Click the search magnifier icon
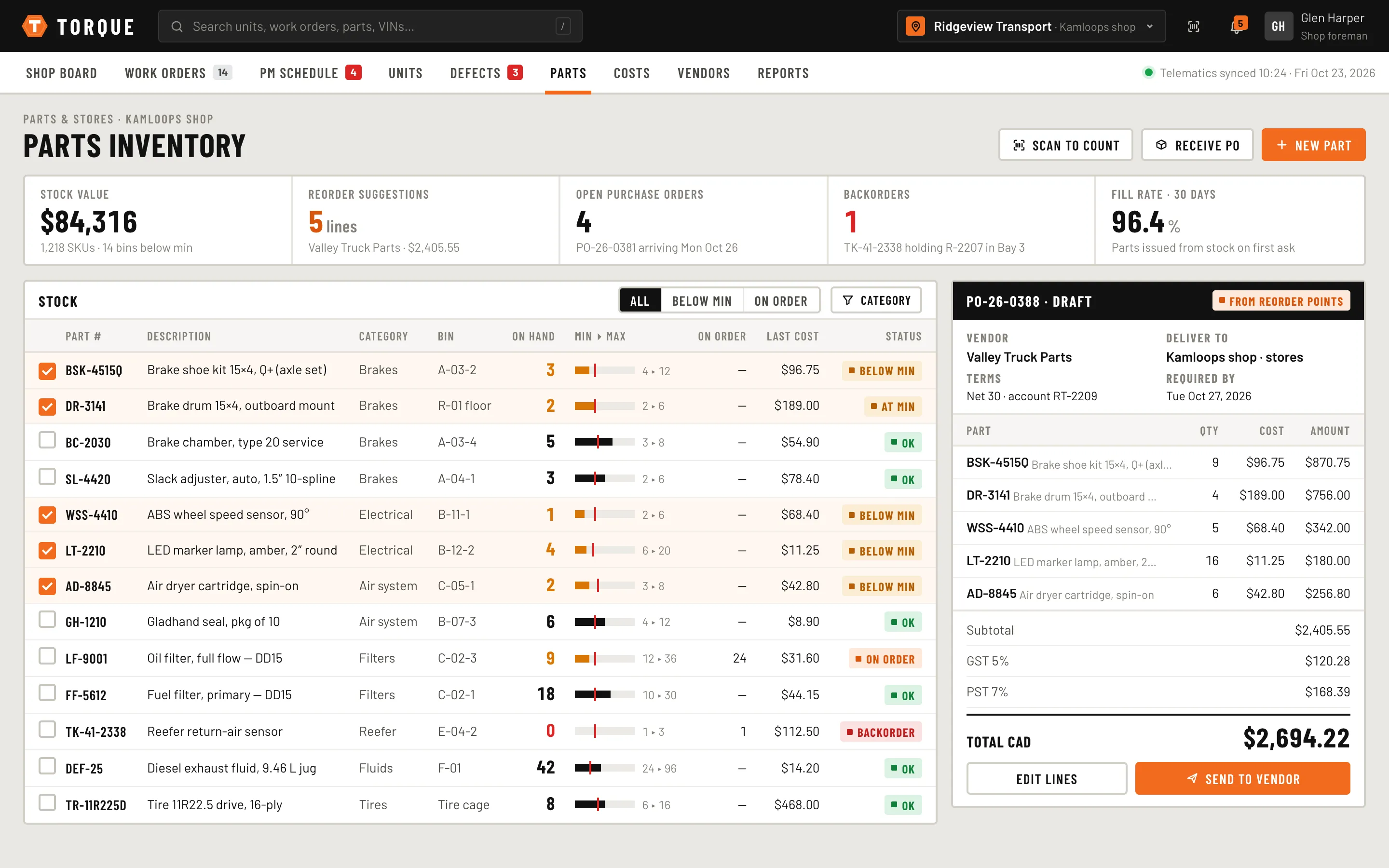1389x868 pixels. tap(177, 27)
